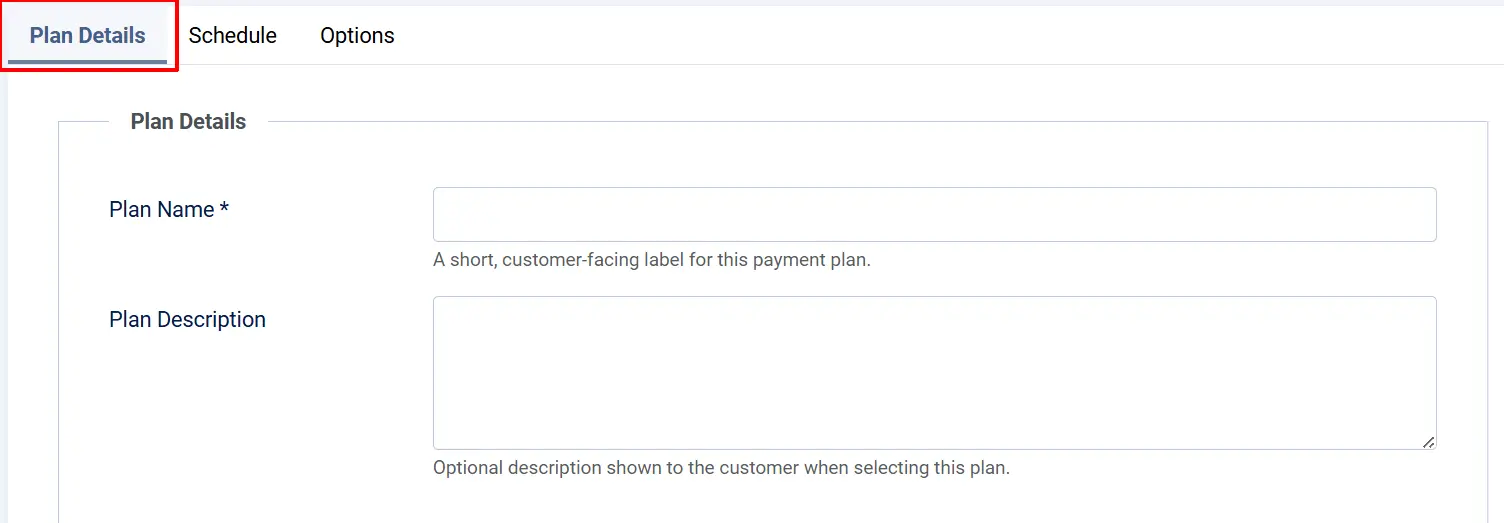Viewport: 1504px width, 523px height.
Task: Click into the Plan Name text field
Action: tap(934, 214)
